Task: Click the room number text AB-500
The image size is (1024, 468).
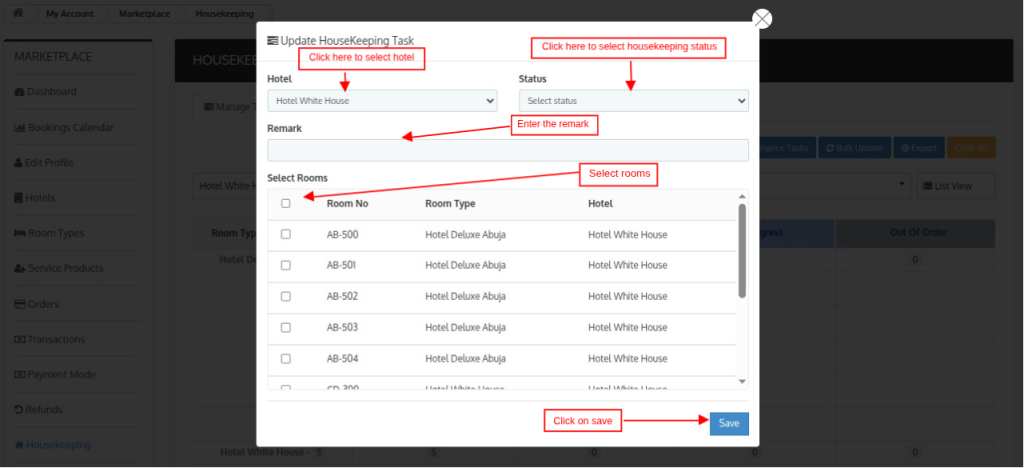Action: 342,234
